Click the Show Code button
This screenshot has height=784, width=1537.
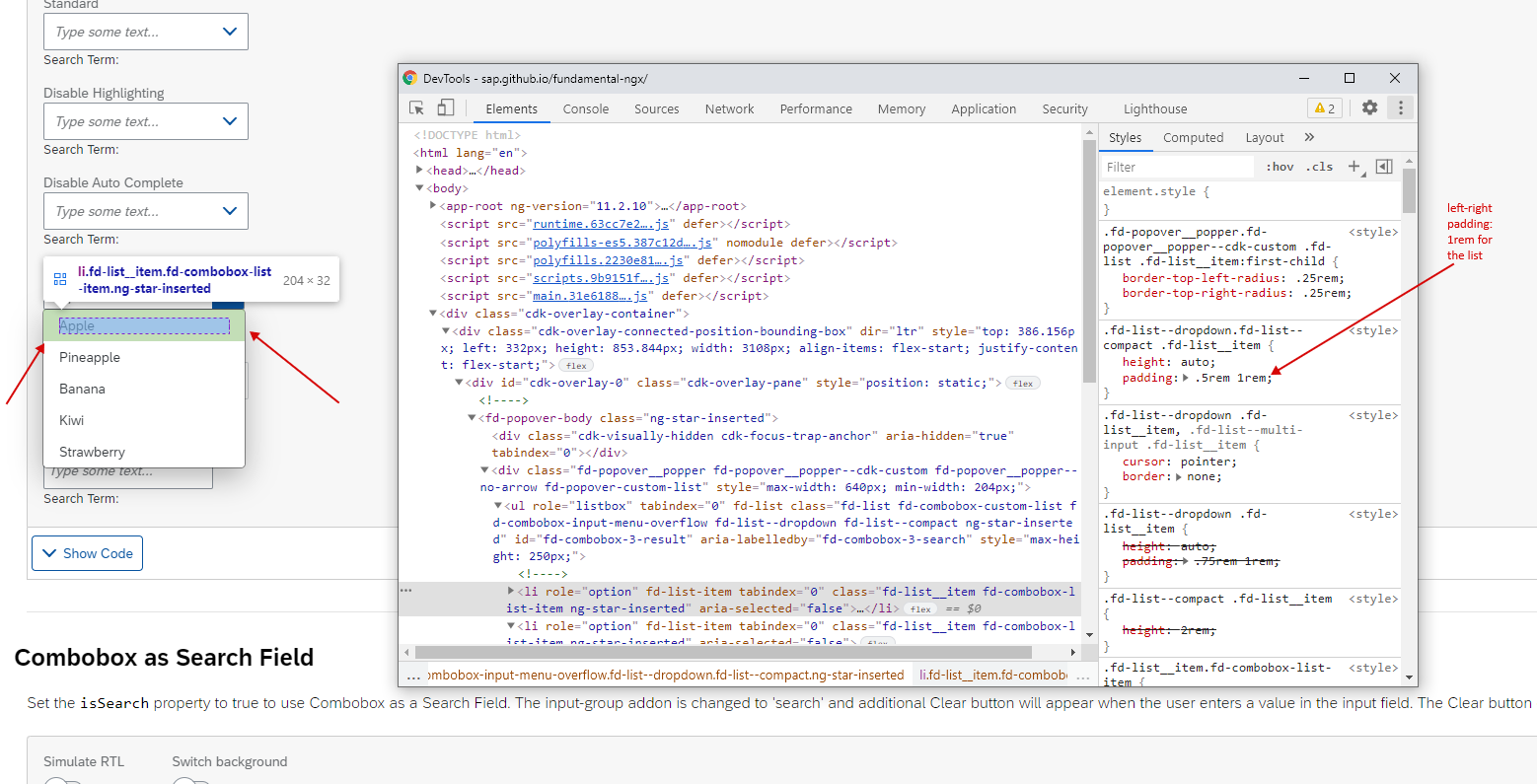pyautogui.click(x=88, y=553)
